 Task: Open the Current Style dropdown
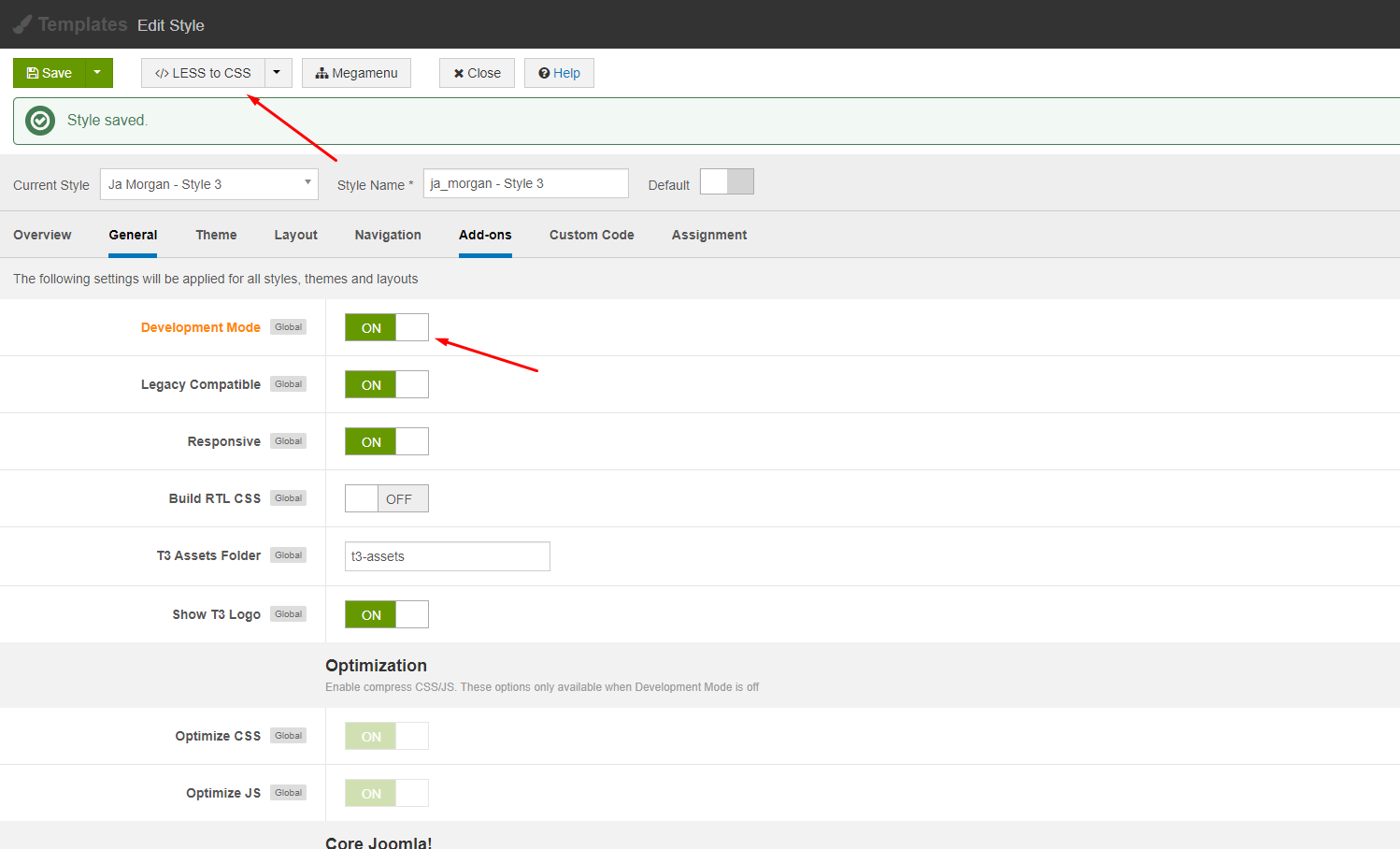pos(209,184)
